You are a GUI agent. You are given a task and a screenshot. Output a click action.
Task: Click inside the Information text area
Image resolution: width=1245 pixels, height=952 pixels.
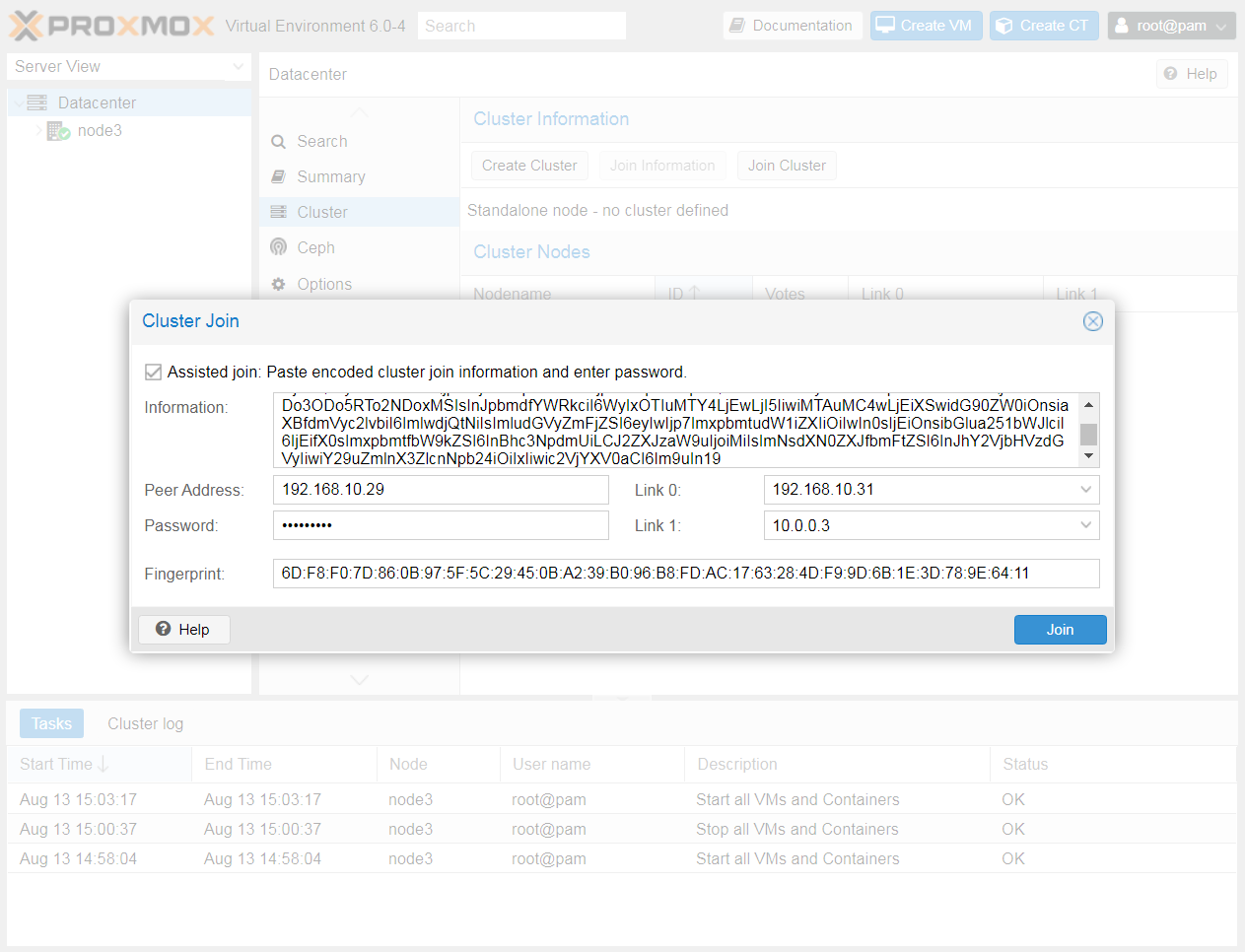pos(676,431)
